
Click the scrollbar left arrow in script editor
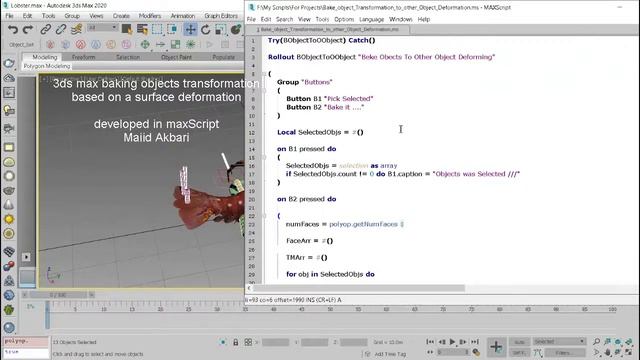(x=249, y=288)
